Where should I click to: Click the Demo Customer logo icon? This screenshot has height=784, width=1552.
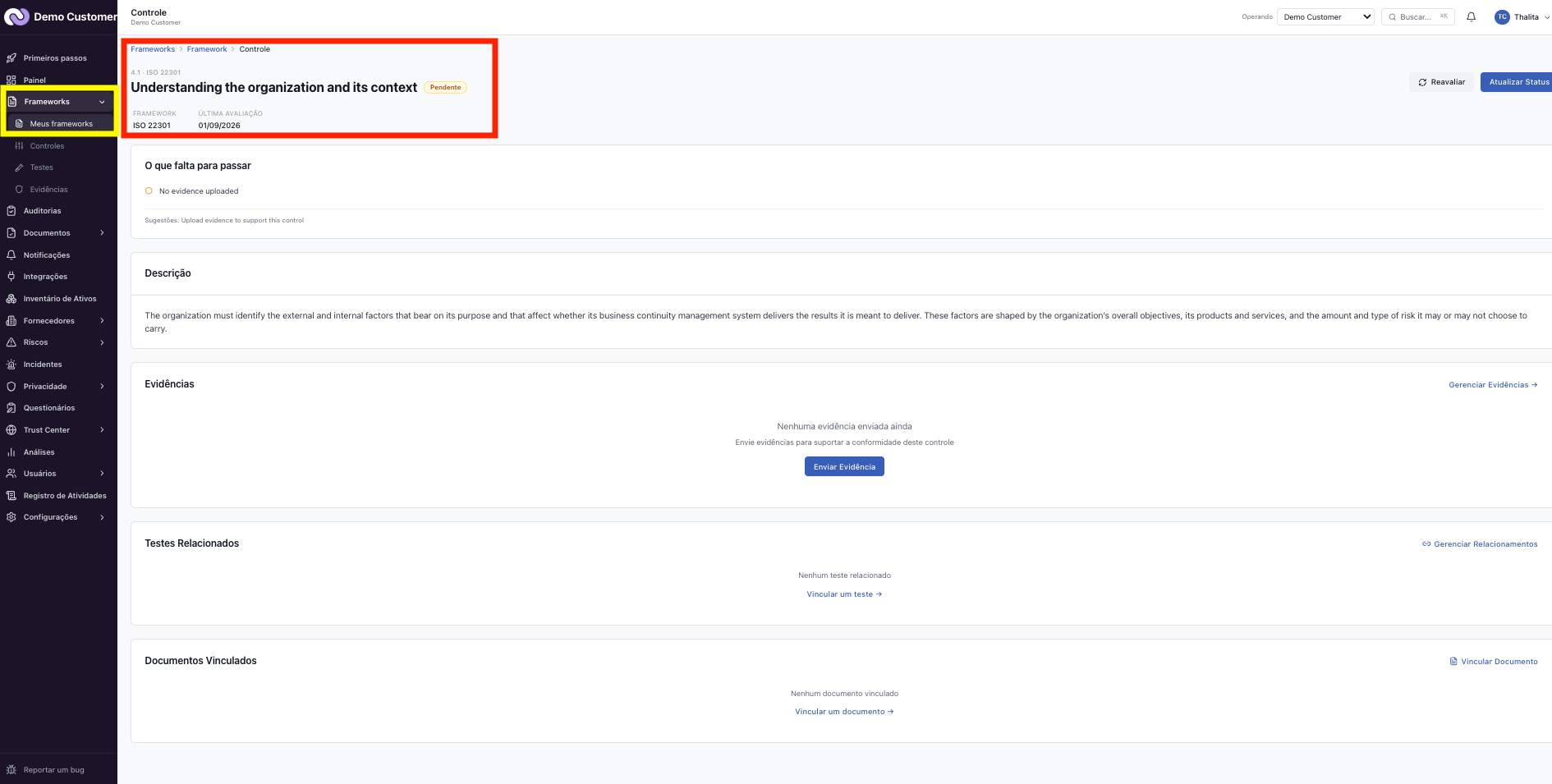click(x=16, y=16)
